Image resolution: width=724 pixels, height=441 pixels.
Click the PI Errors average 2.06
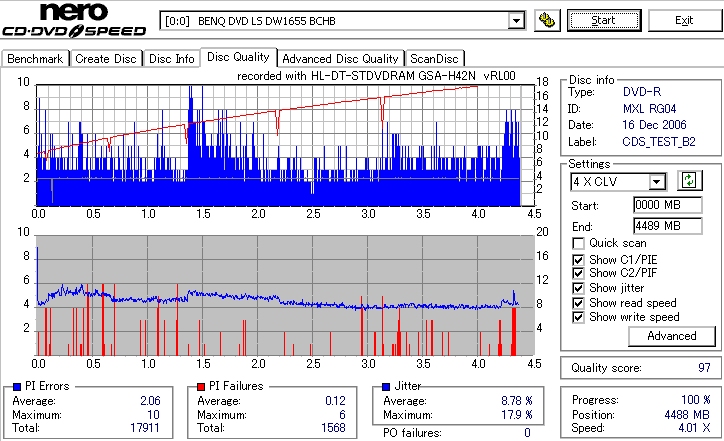click(x=150, y=401)
